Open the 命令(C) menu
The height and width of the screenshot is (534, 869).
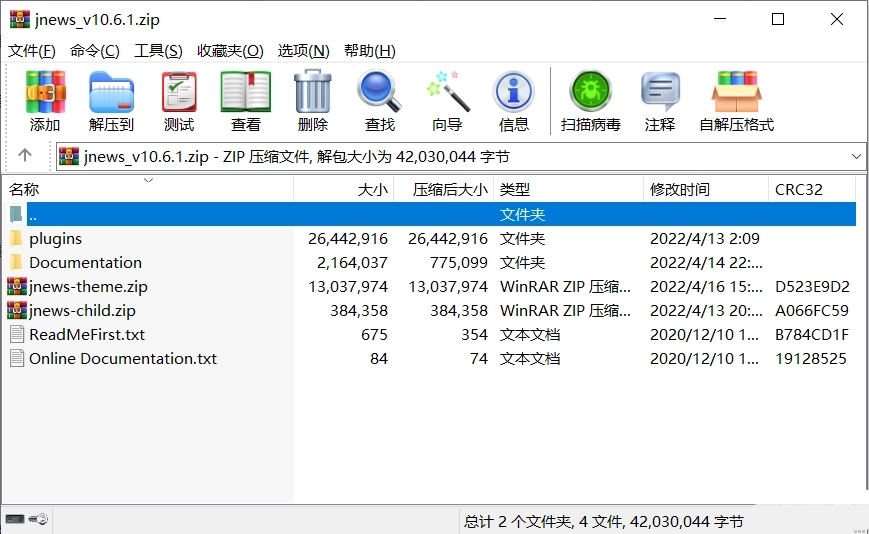[x=95, y=51]
